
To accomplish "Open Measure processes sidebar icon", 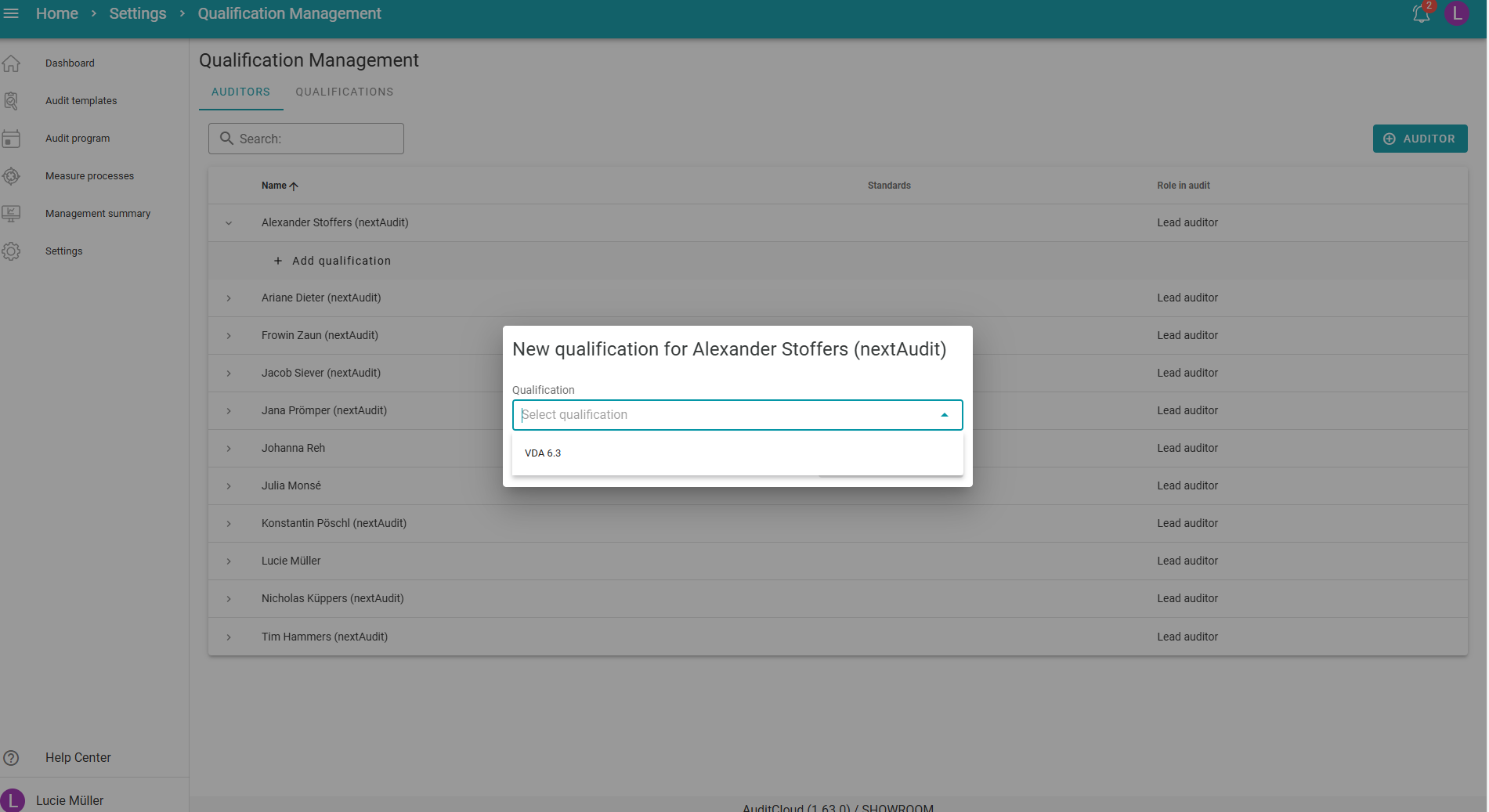I will [11, 176].
